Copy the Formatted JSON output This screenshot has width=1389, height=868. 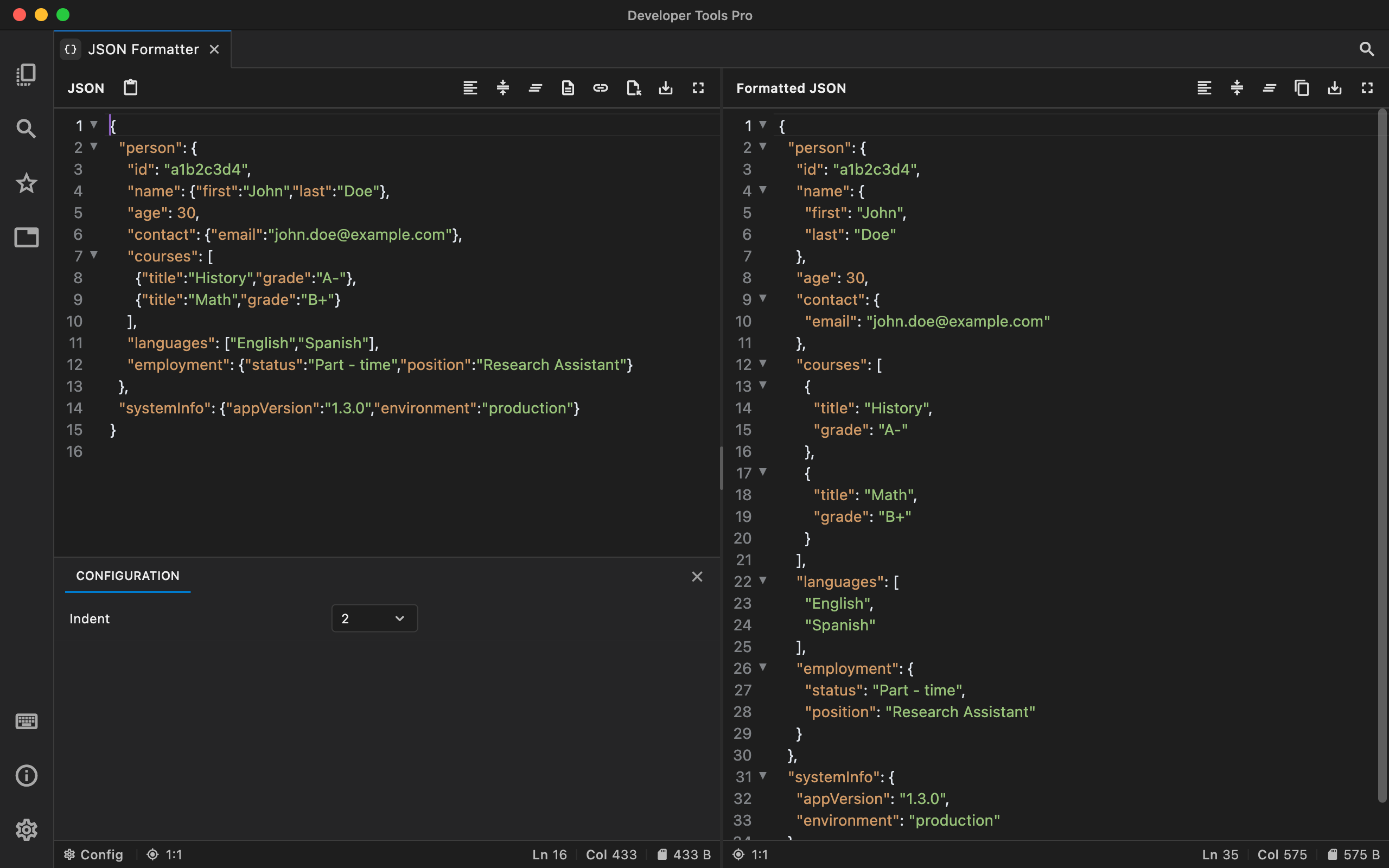[1302, 88]
